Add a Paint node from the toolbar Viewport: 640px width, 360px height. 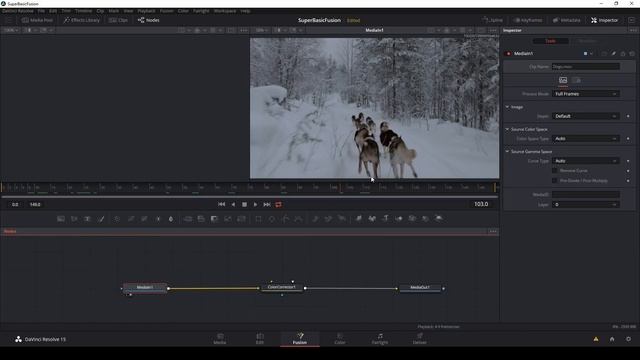(101, 219)
